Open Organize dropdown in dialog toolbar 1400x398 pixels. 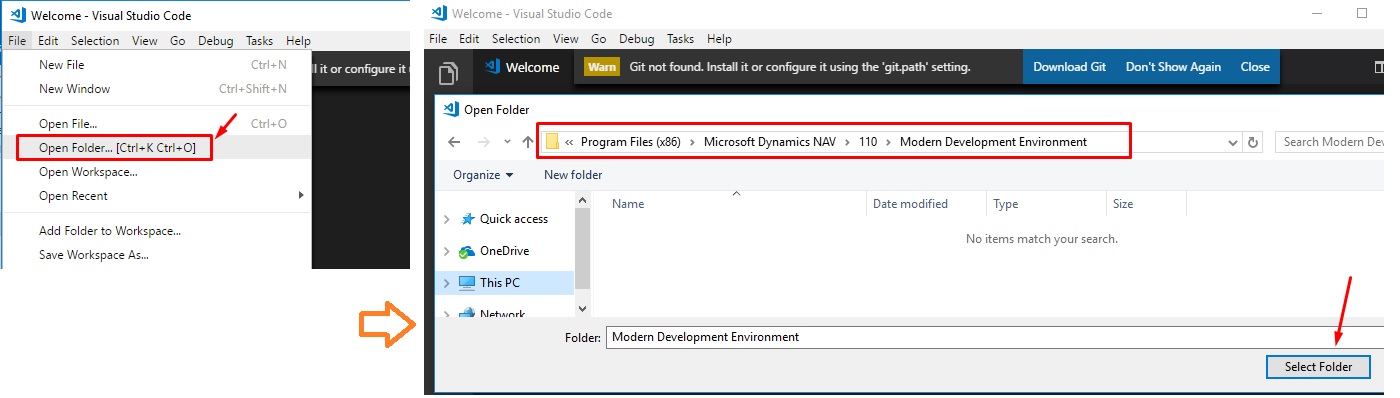click(x=483, y=175)
